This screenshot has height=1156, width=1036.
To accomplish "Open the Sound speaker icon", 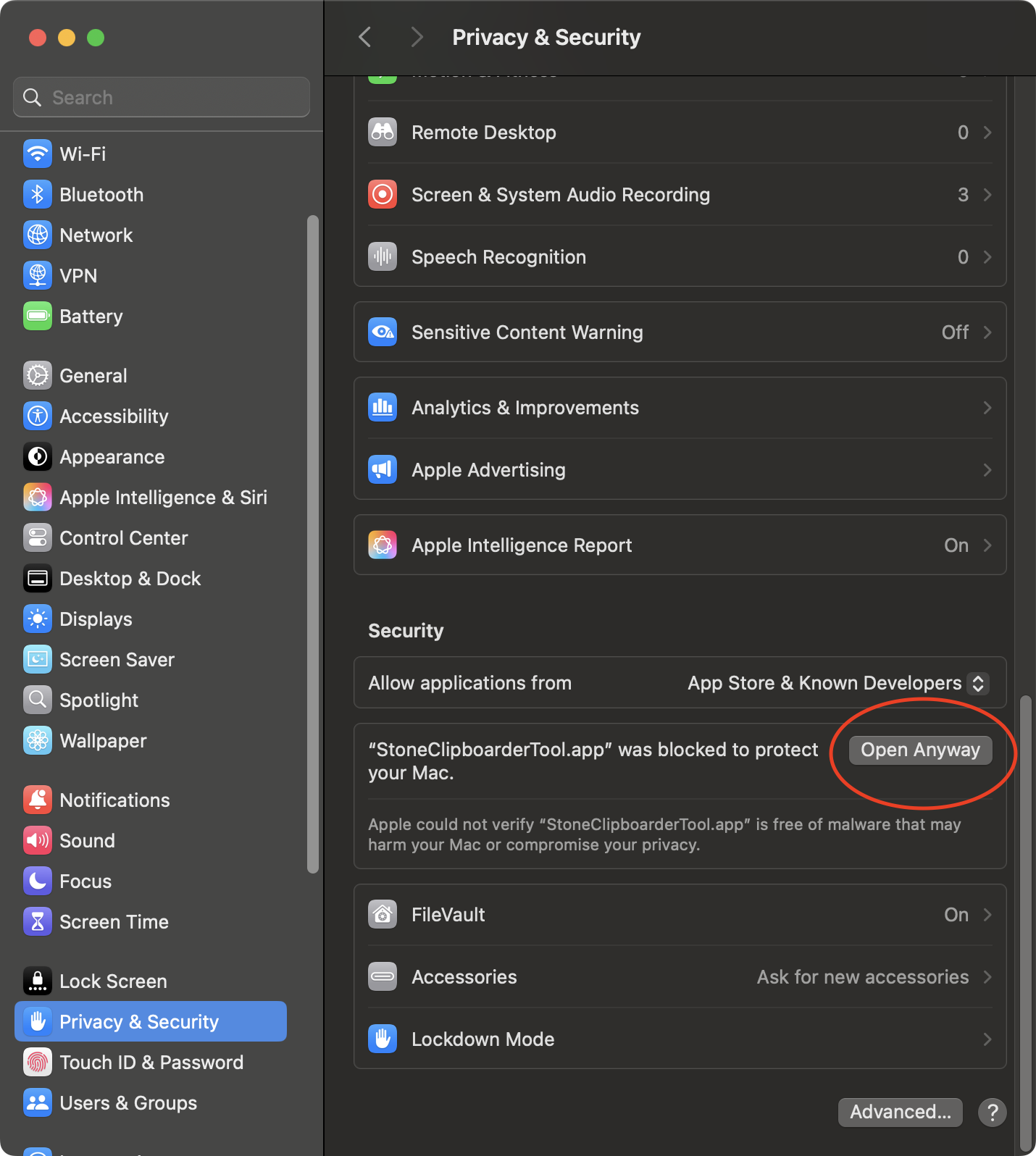I will point(38,840).
